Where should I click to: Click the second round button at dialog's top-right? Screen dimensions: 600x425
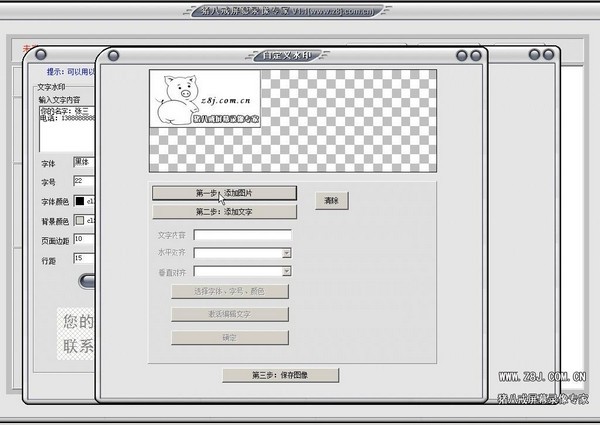(x=476, y=56)
